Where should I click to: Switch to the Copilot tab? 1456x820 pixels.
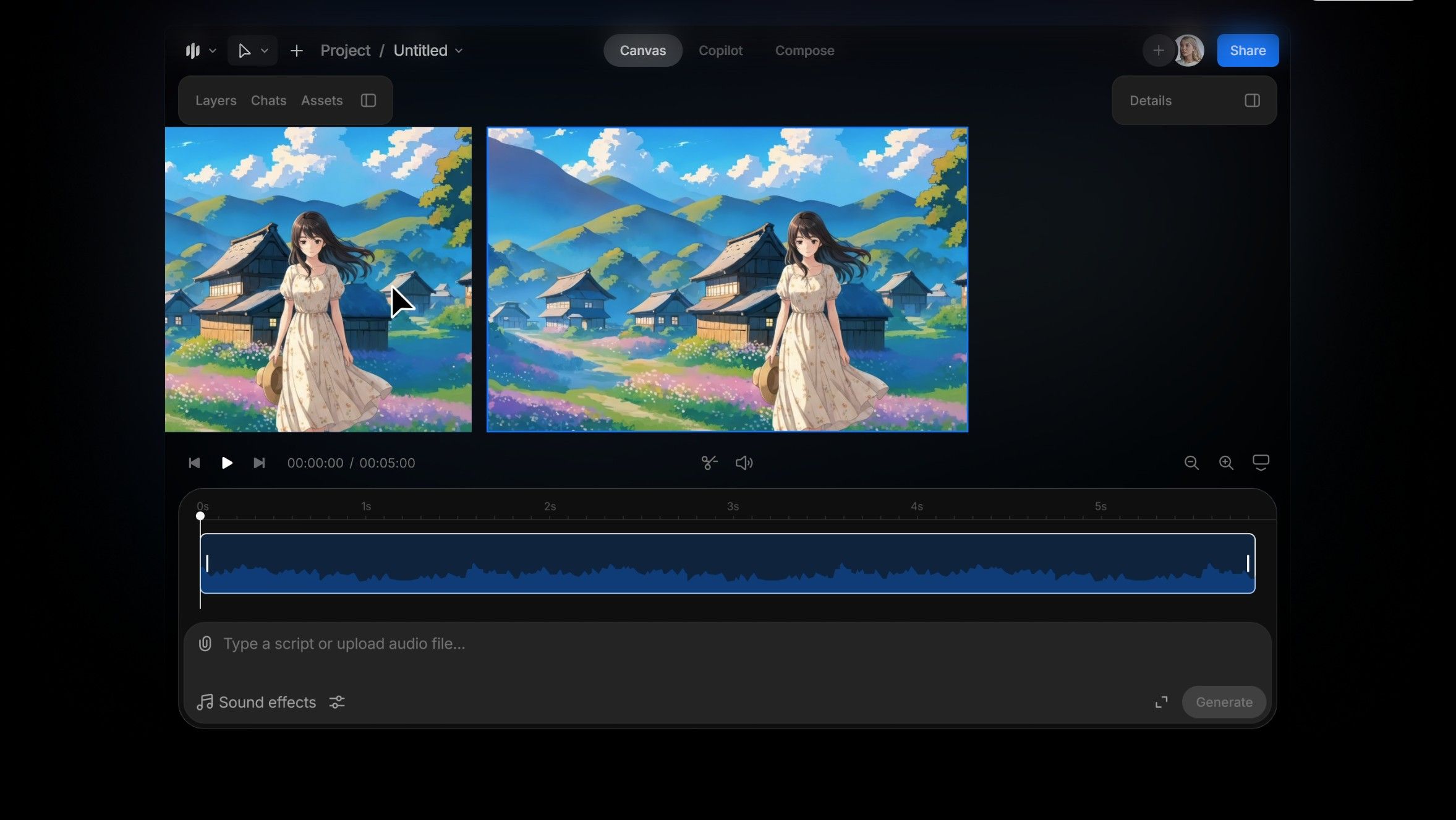pyautogui.click(x=720, y=51)
